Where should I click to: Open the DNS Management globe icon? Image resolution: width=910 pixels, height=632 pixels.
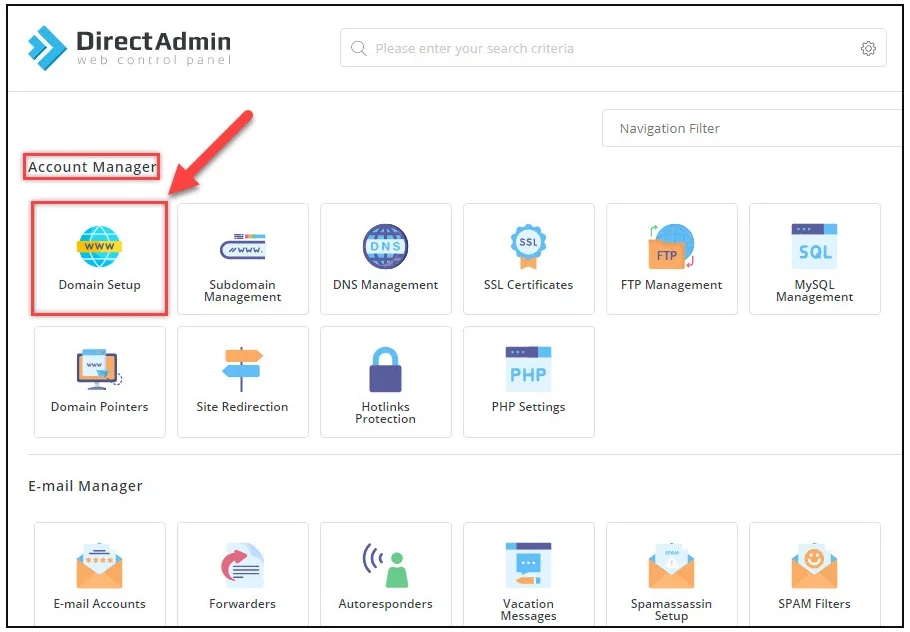[x=385, y=246]
